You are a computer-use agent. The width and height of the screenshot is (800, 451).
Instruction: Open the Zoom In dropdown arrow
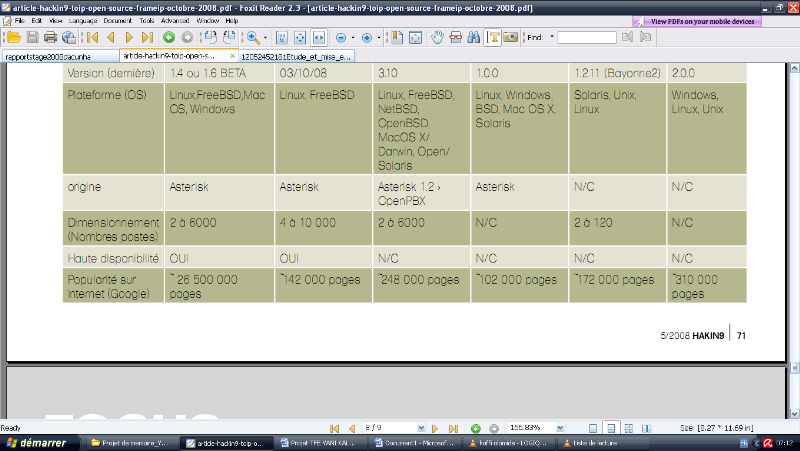pyautogui.click(x=379, y=38)
